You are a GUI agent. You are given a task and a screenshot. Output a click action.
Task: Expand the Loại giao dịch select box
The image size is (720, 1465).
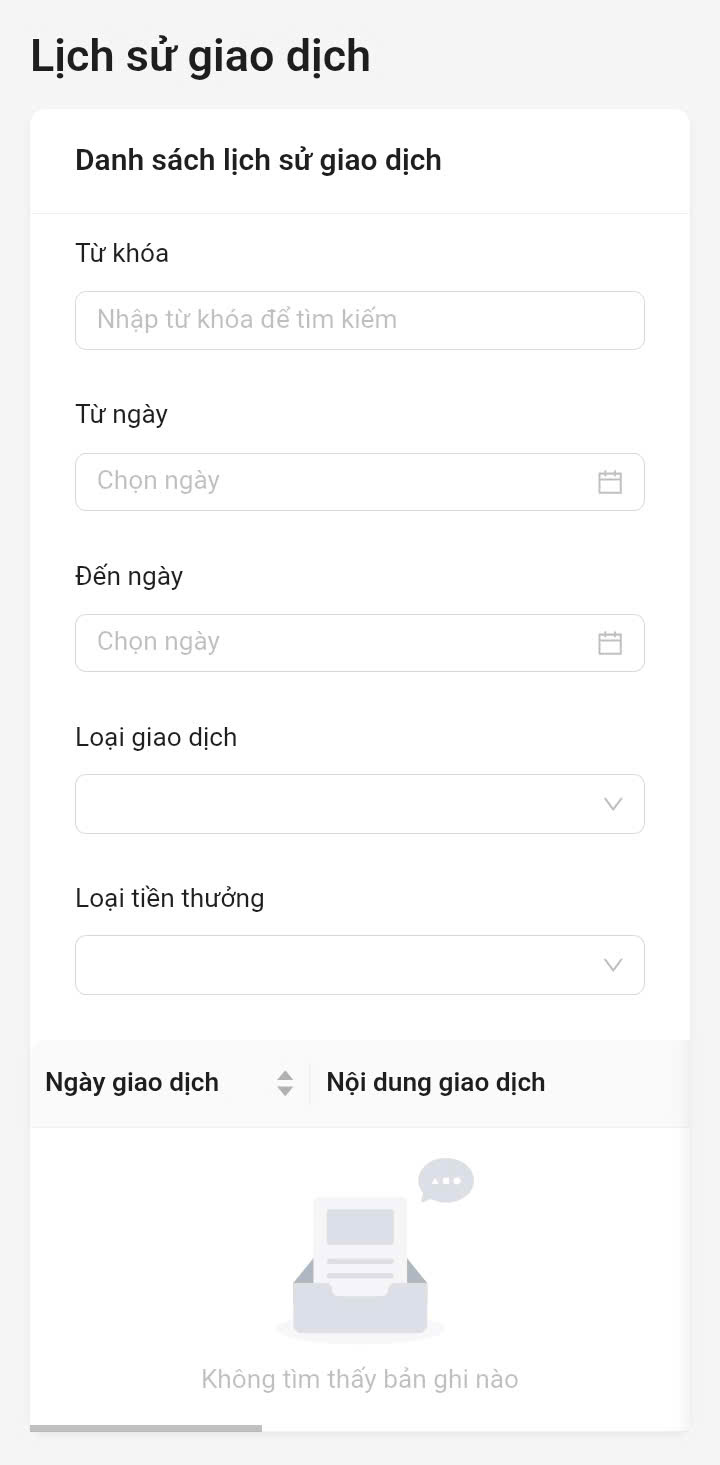click(x=340, y=804)
